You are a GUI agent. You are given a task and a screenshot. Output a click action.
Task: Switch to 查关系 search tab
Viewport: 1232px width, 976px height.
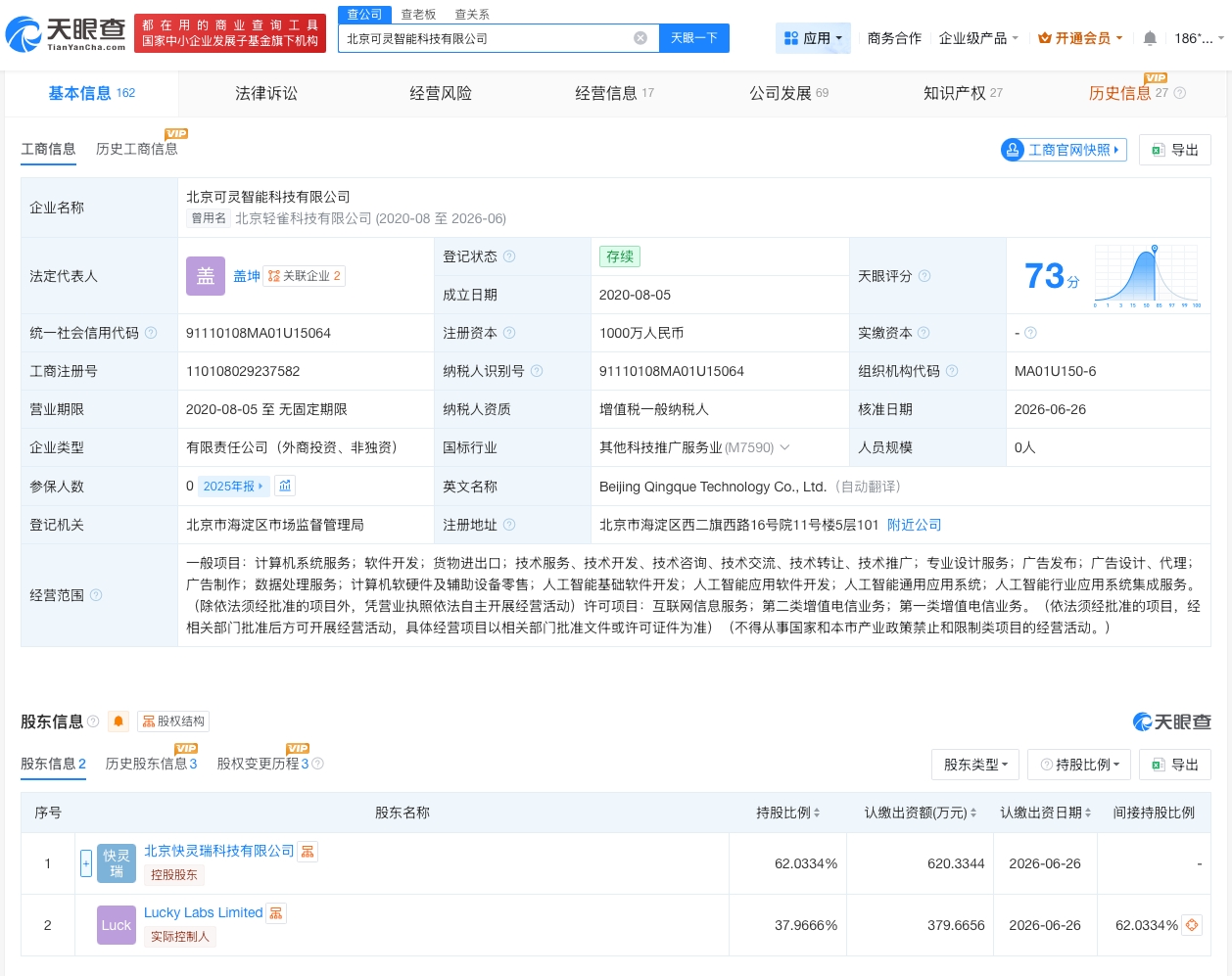472,15
